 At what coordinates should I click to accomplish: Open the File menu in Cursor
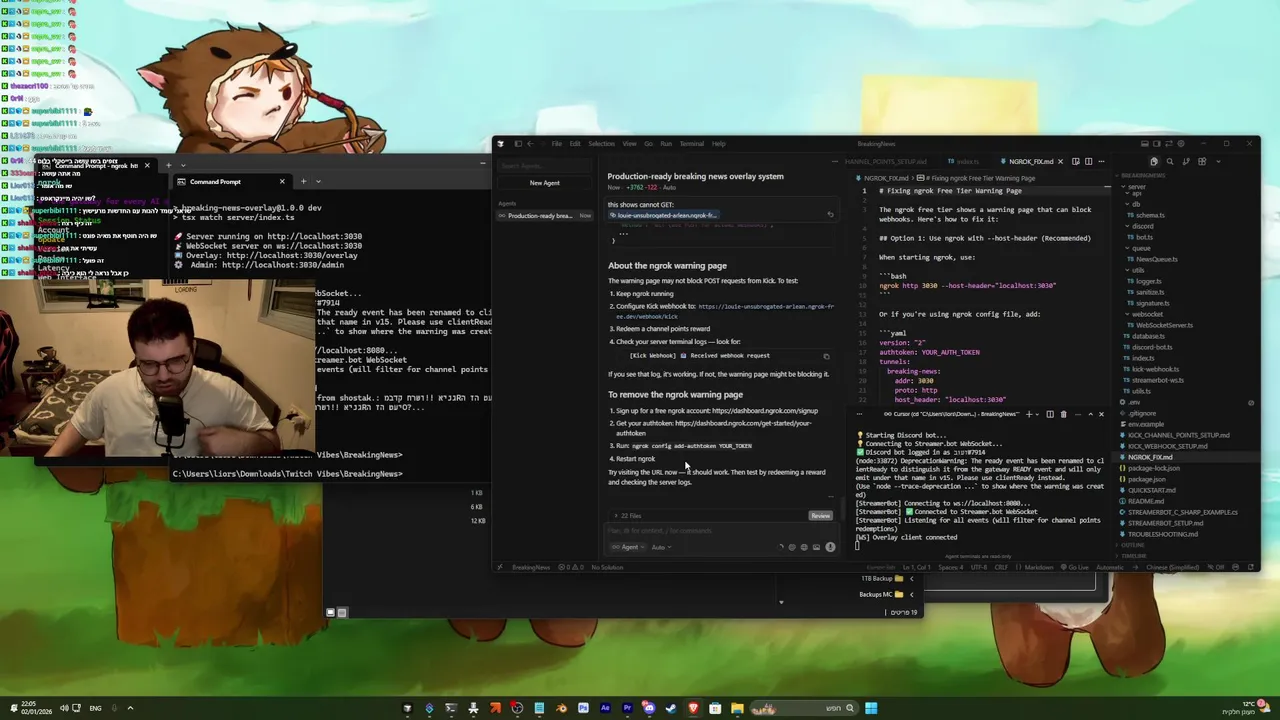[x=556, y=143]
